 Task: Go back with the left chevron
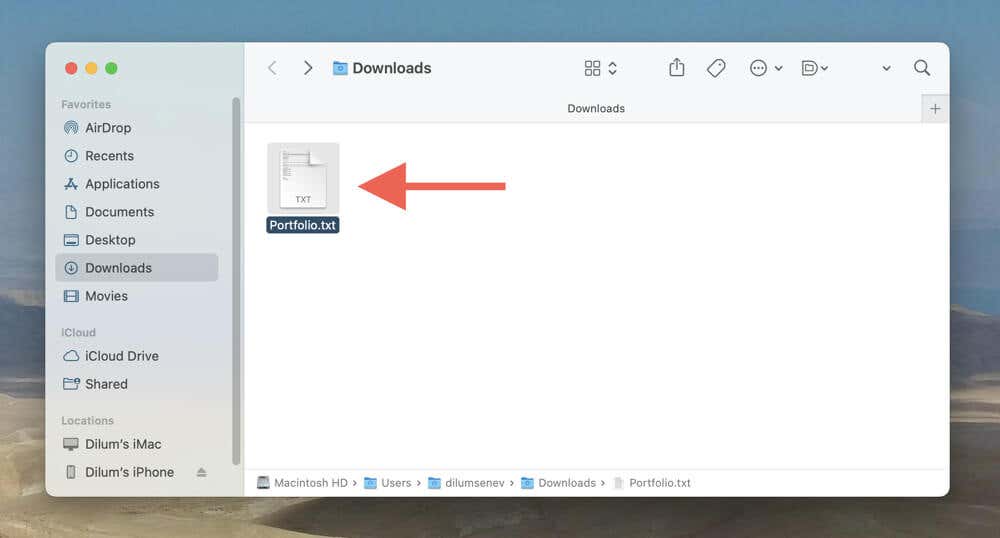[x=272, y=68]
